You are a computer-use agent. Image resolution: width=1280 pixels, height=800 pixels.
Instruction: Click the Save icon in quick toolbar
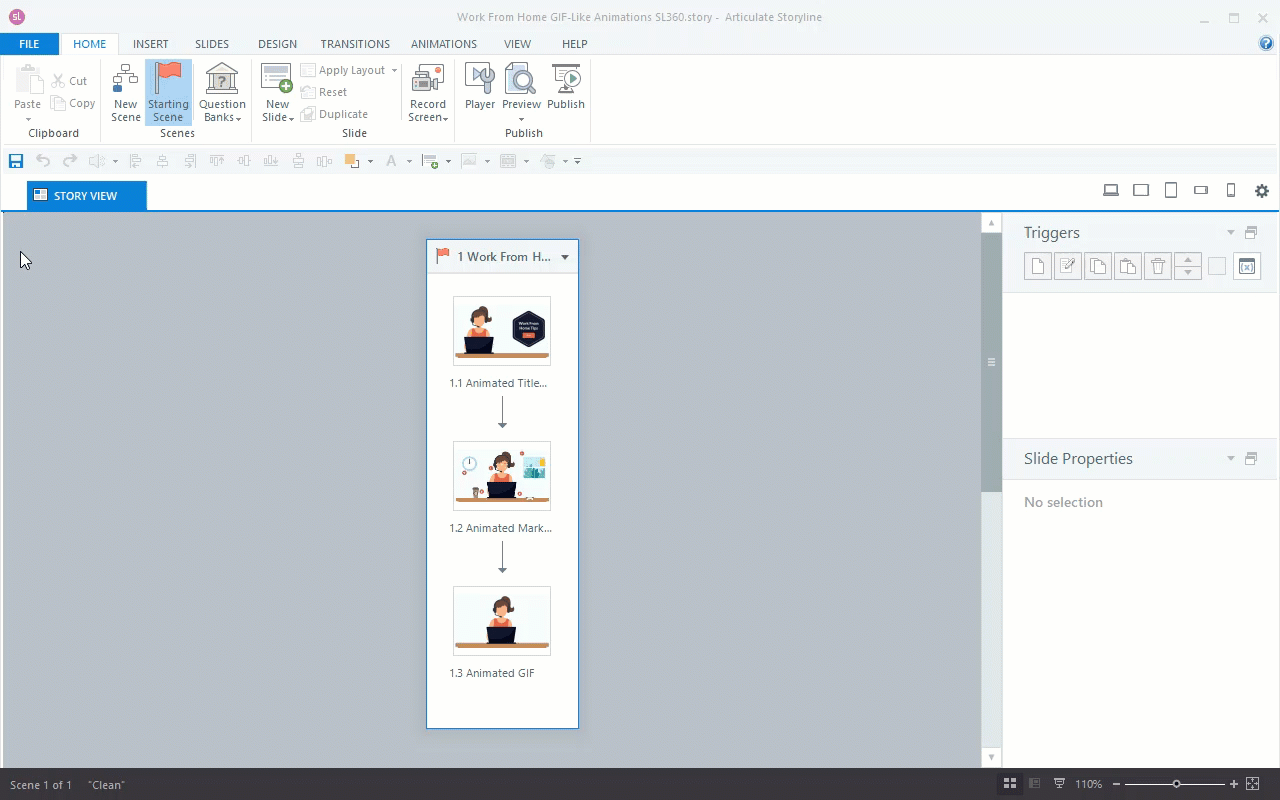coord(16,161)
